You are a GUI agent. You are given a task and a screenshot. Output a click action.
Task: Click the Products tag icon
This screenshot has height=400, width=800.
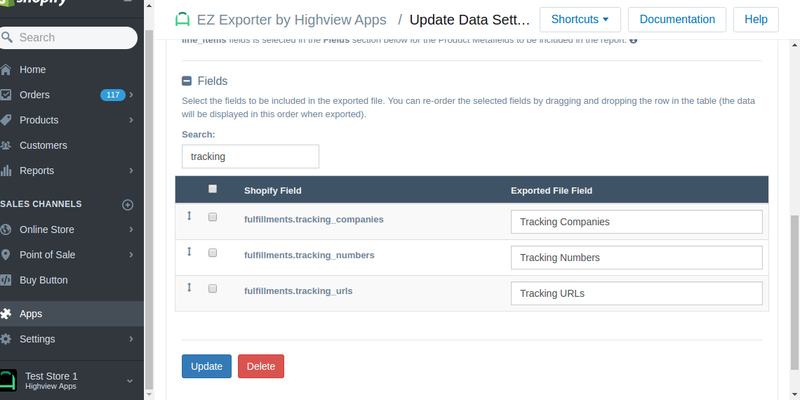[5, 120]
